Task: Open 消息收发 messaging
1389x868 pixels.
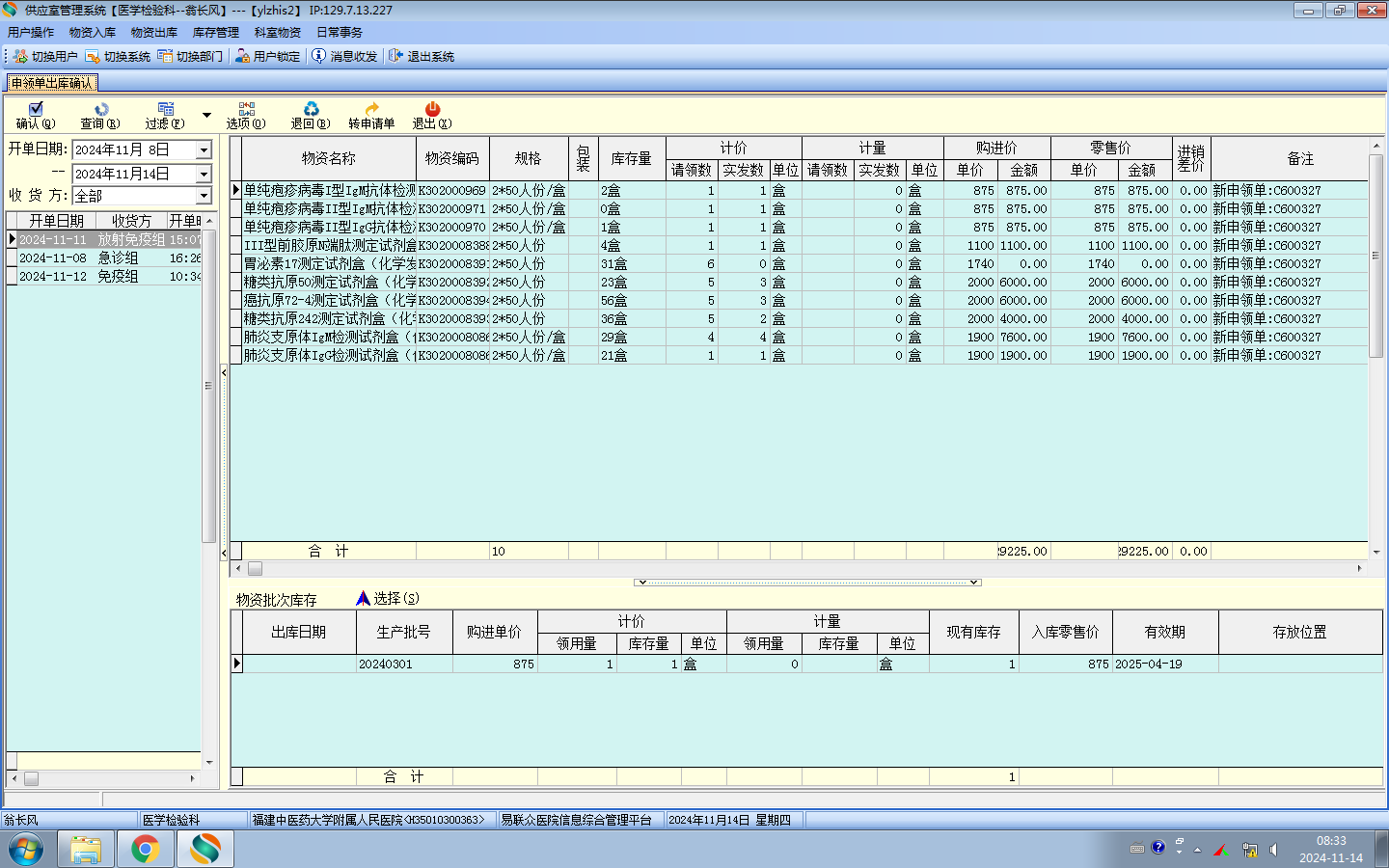Action: click(344, 56)
